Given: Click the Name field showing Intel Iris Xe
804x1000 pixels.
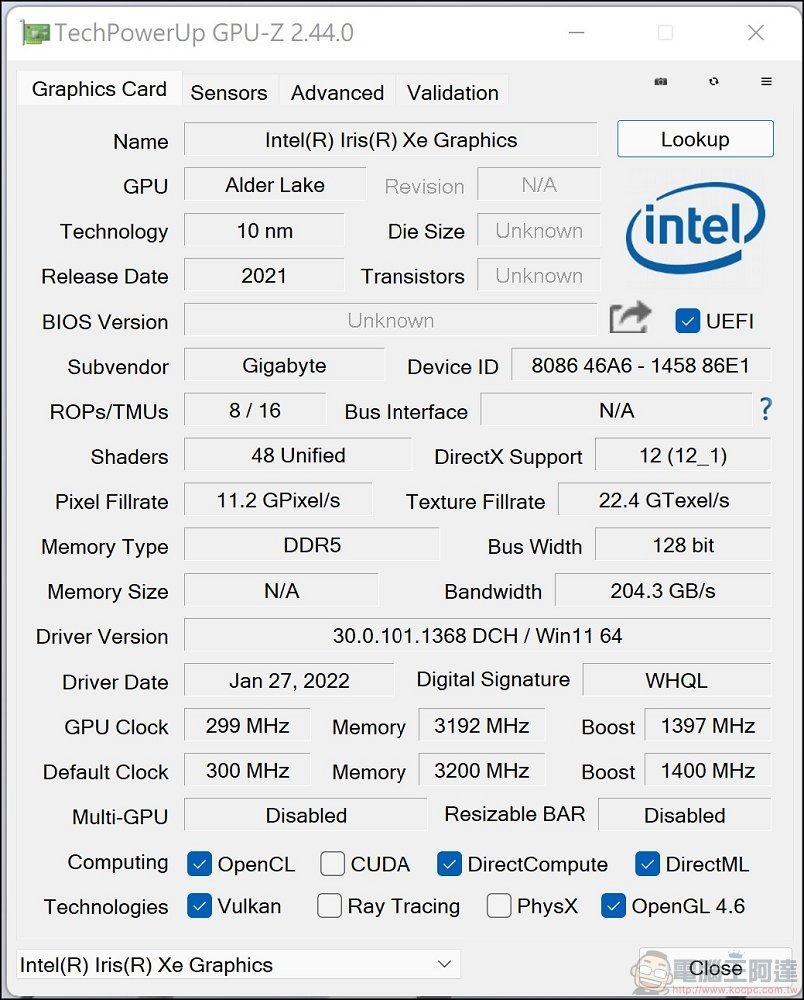Looking at the screenshot, I should 391,139.
